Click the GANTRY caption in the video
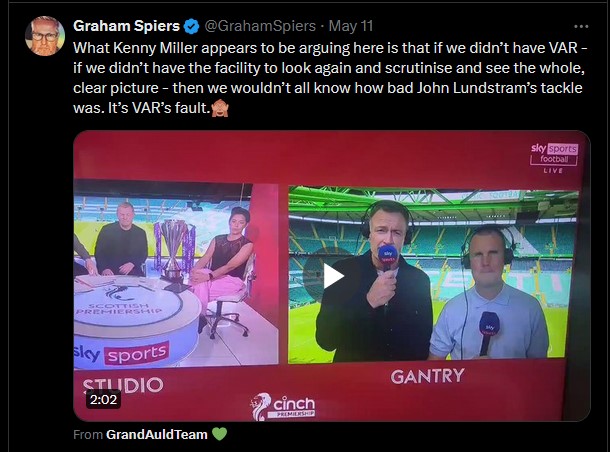The height and width of the screenshot is (452, 610). [x=428, y=376]
